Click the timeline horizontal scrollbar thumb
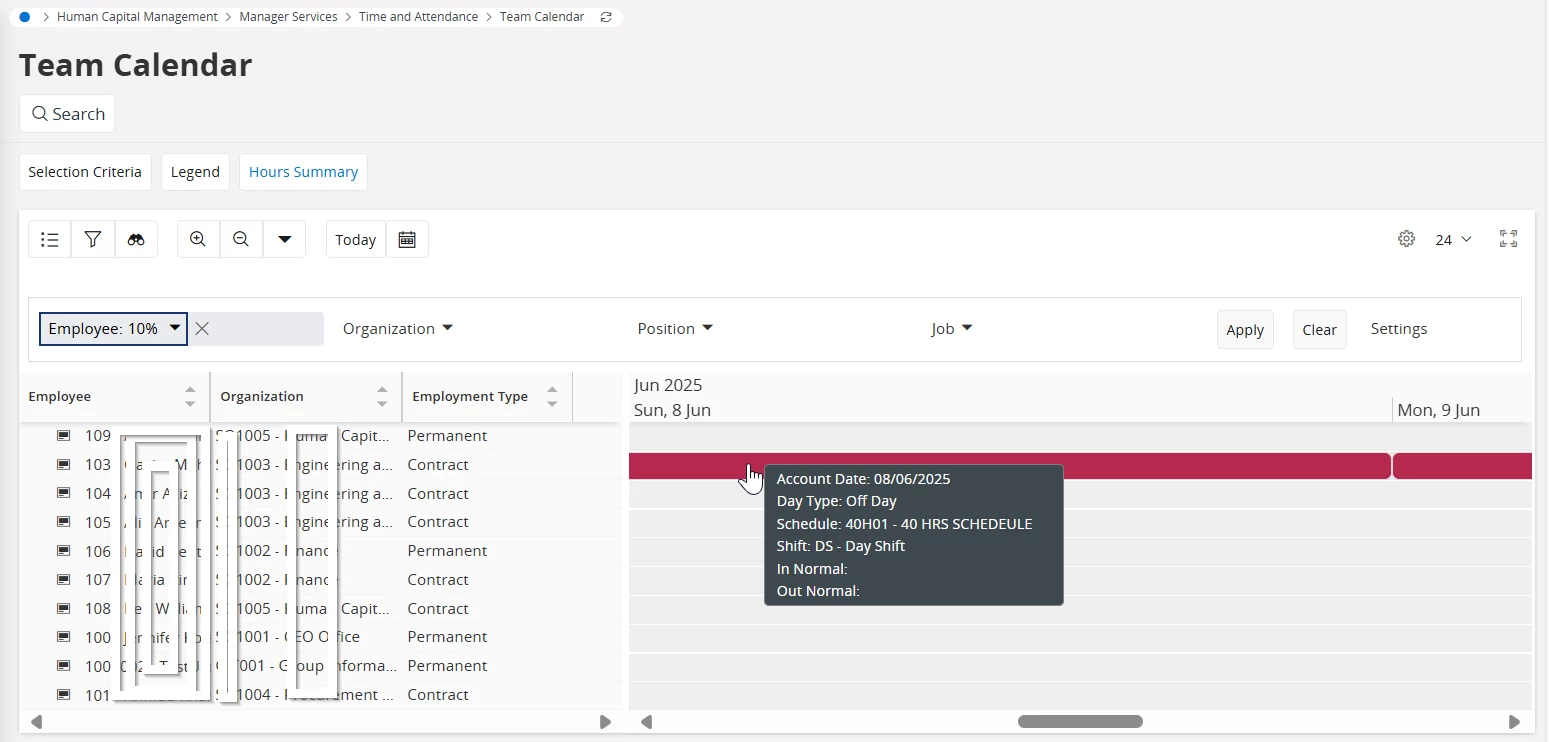 pyautogui.click(x=1080, y=722)
